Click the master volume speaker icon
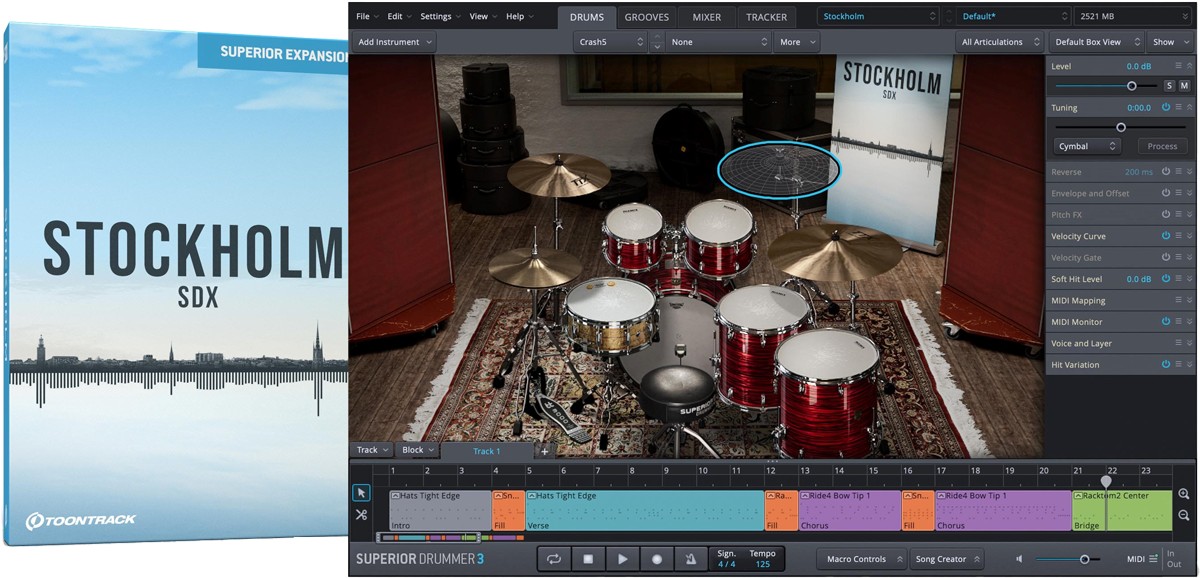Viewport: 1200px width, 578px height. (x=1019, y=559)
